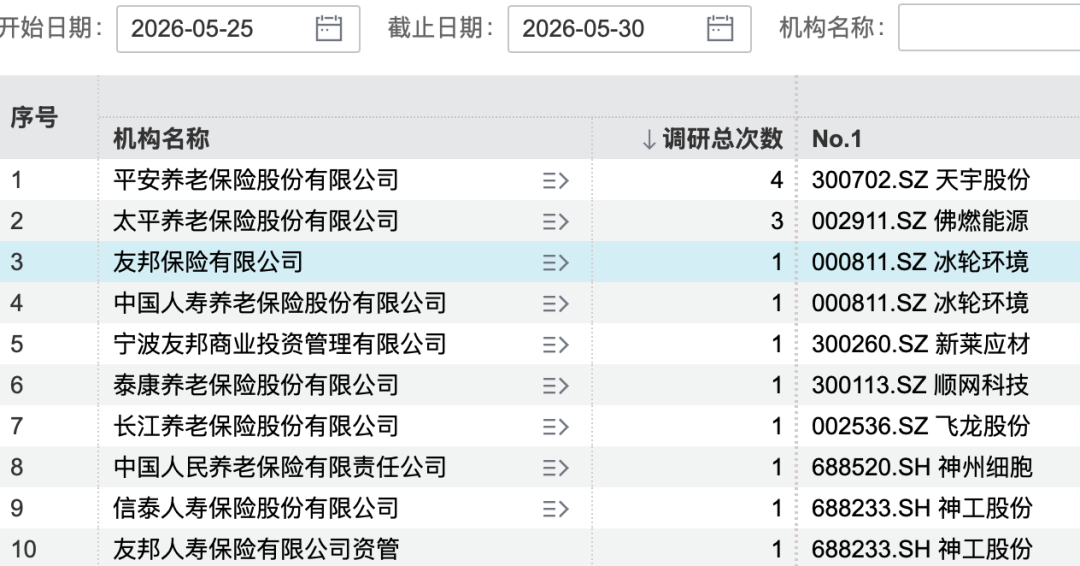
Task: Click sequence number 10 cell
Action: pos(23,549)
